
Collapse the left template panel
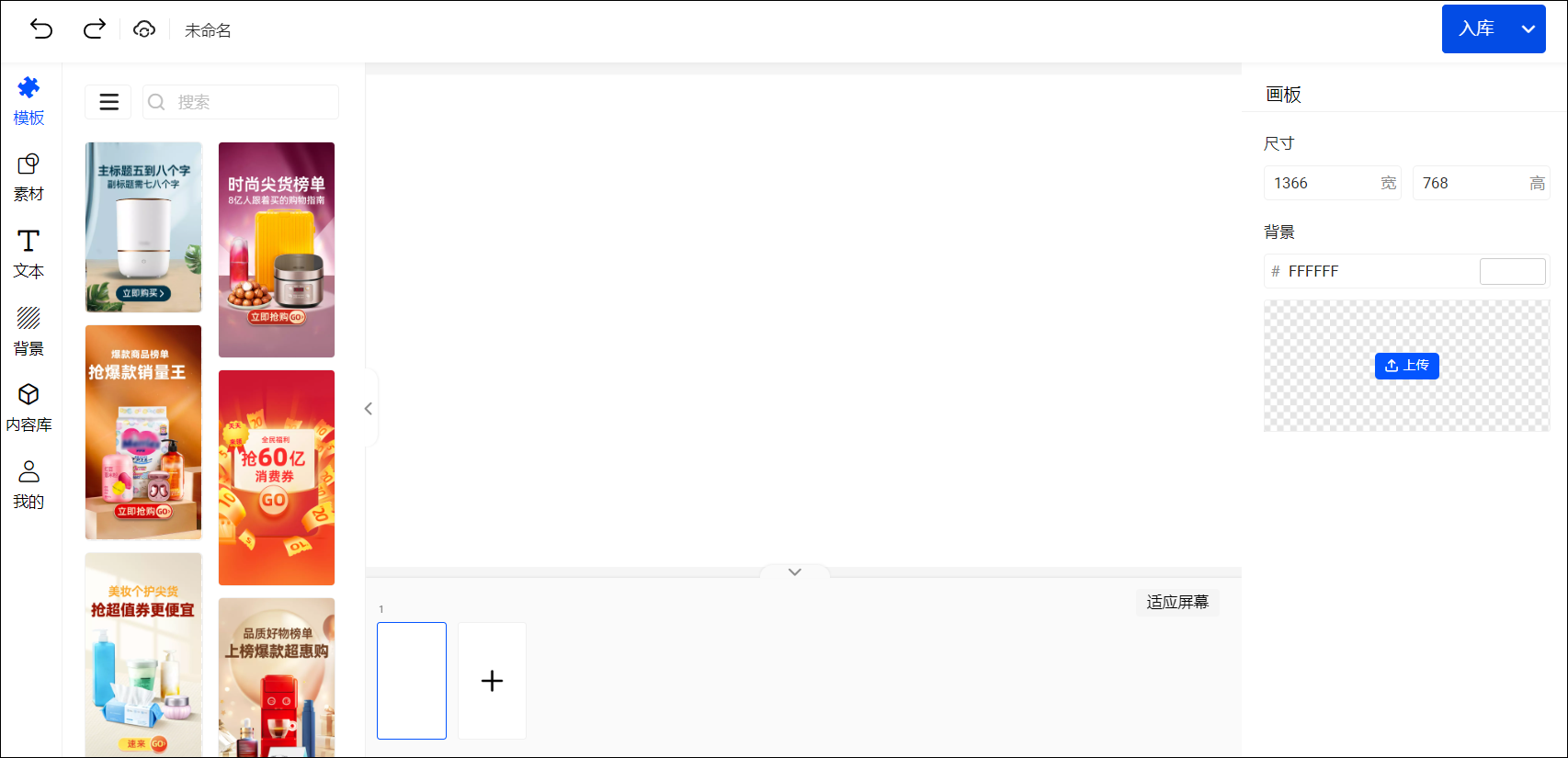tap(369, 409)
